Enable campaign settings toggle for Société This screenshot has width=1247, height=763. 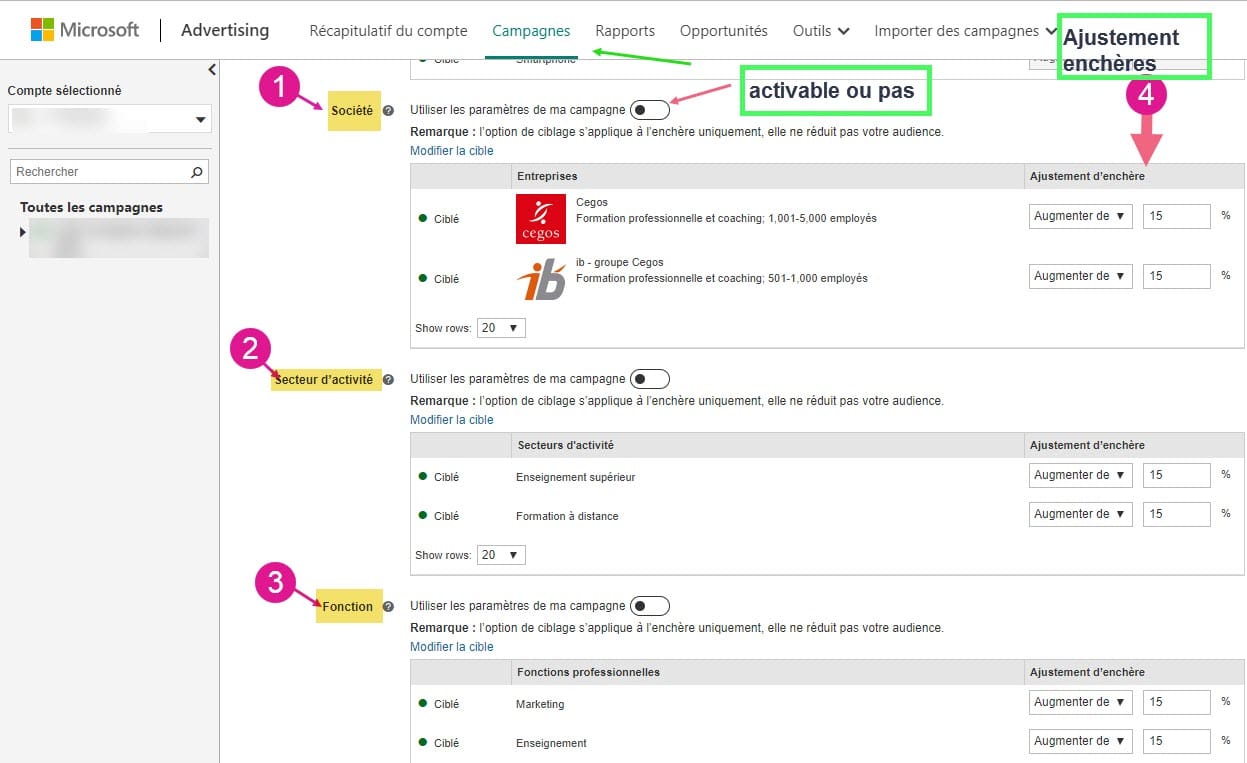[649, 109]
